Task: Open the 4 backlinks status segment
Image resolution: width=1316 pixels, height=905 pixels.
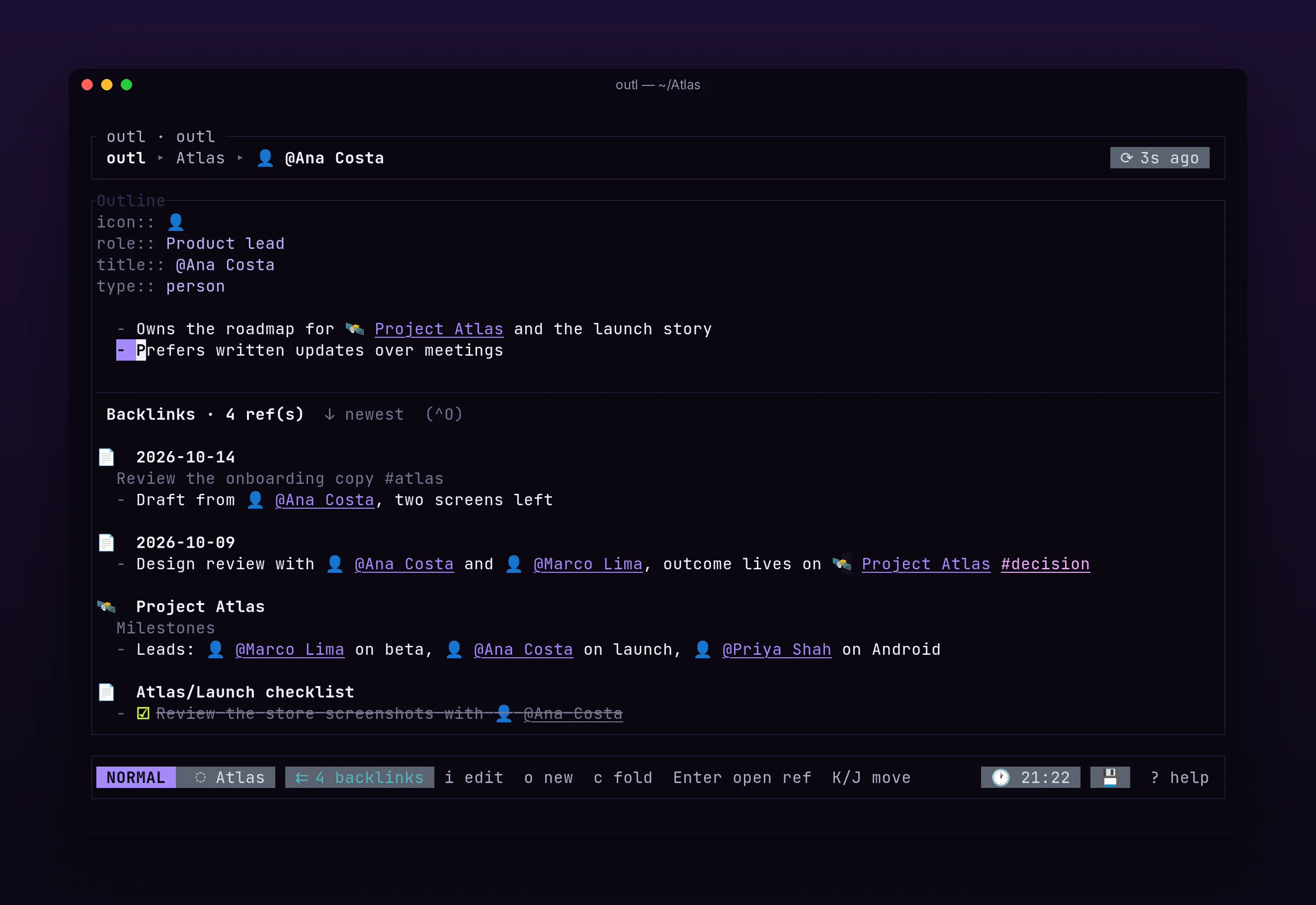Action: pyautogui.click(x=359, y=777)
